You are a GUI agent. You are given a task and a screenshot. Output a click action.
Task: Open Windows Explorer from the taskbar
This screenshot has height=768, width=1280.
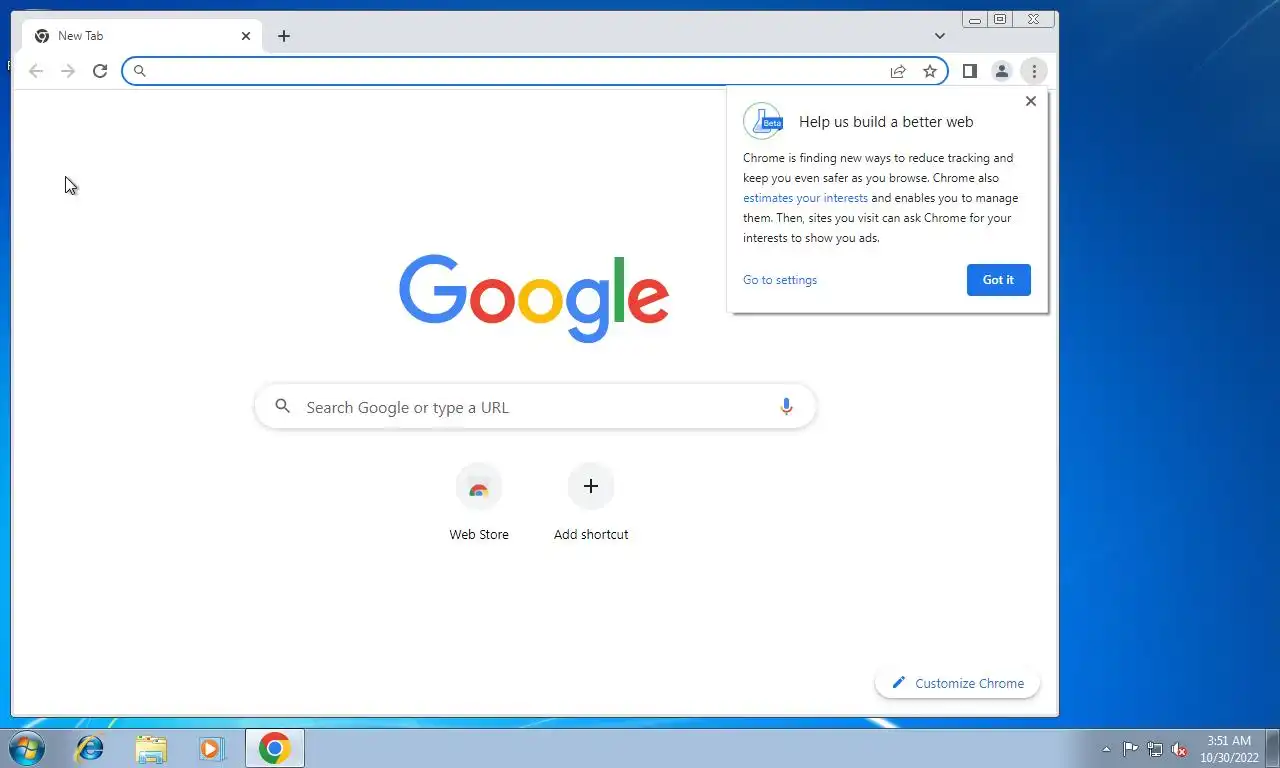[151, 748]
